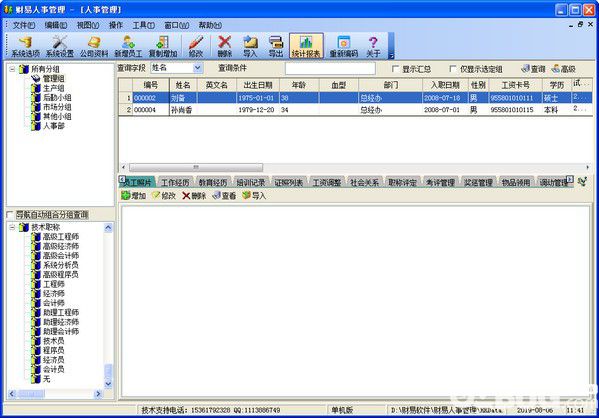Click the 查询 button
The image size is (599, 418).
pos(534,69)
